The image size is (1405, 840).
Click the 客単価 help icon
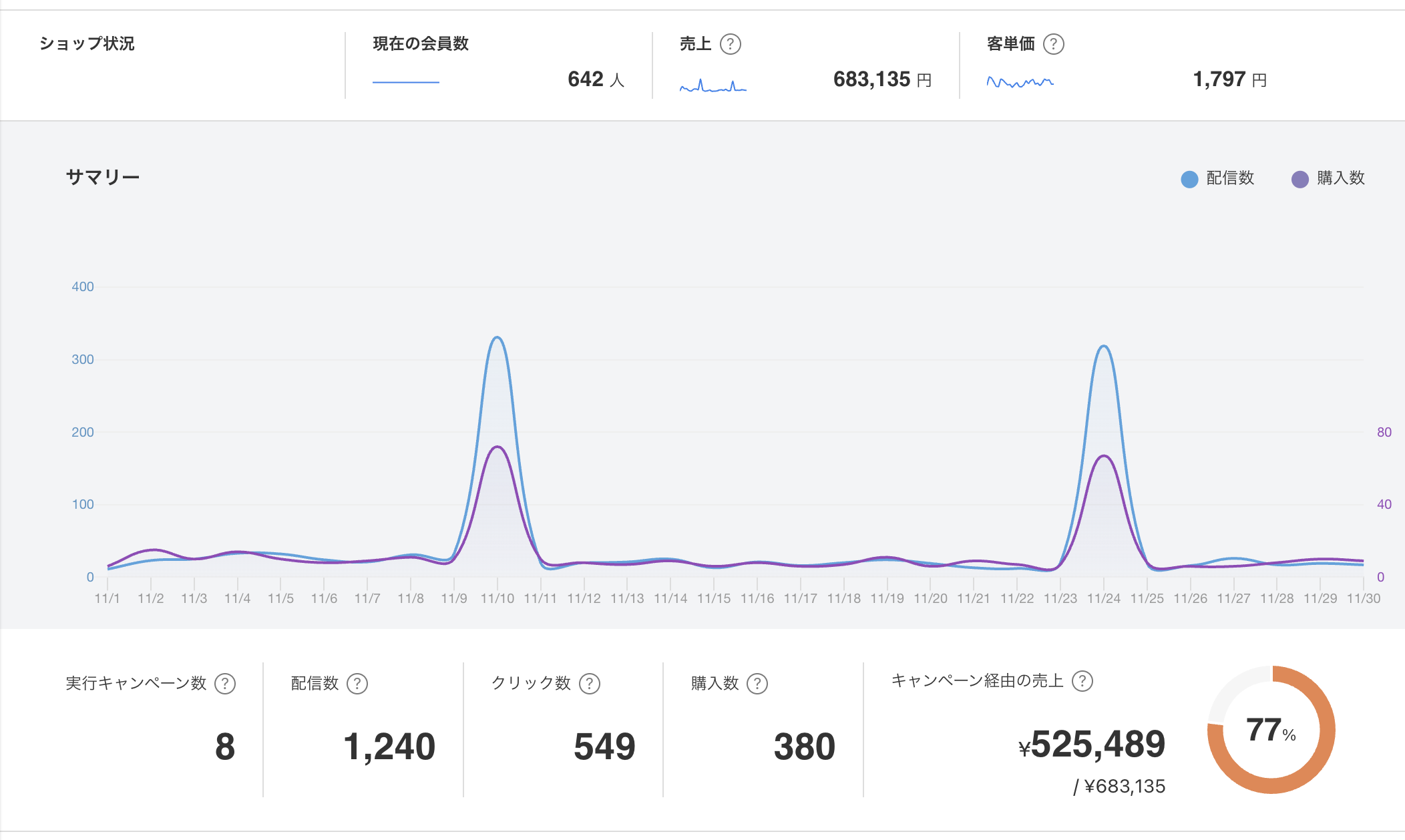[x=1054, y=44]
